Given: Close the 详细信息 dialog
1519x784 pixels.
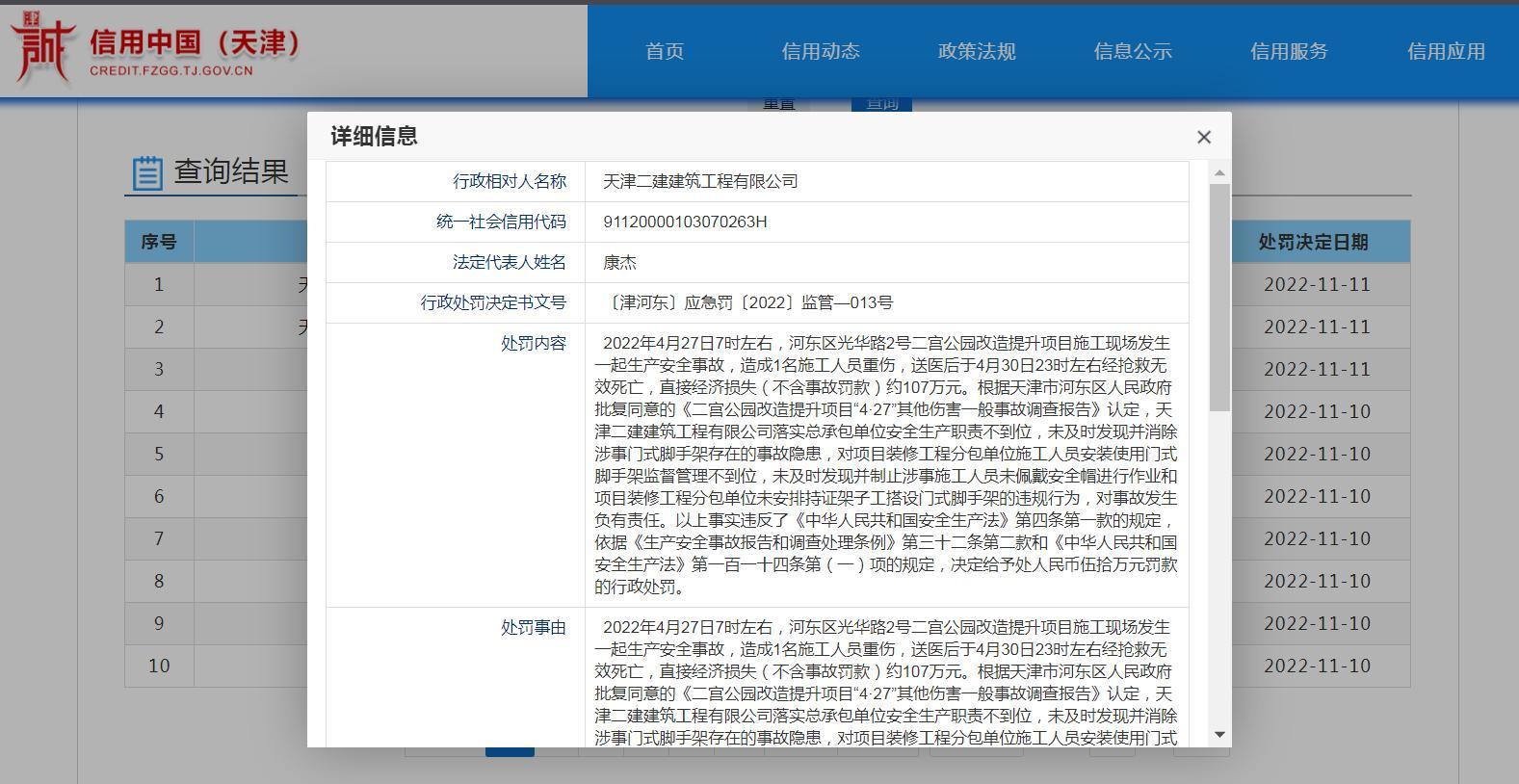Looking at the screenshot, I should 1203,138.
